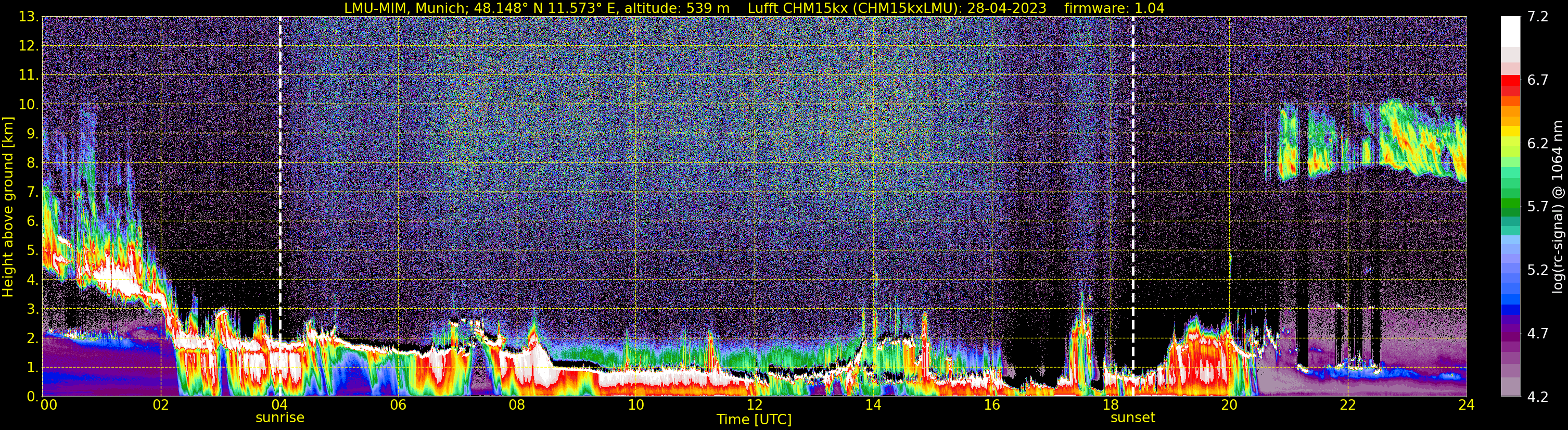Click the 6.2 colorbar tick label
Image resolution: width=1568 pixels, height=430 pixels.
tap(1538, 143)
